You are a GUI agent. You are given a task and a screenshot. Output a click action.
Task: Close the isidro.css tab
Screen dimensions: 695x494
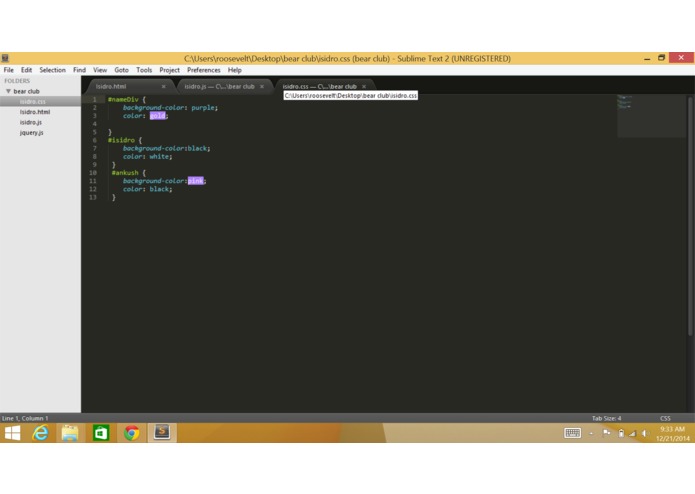pos(364,86)
